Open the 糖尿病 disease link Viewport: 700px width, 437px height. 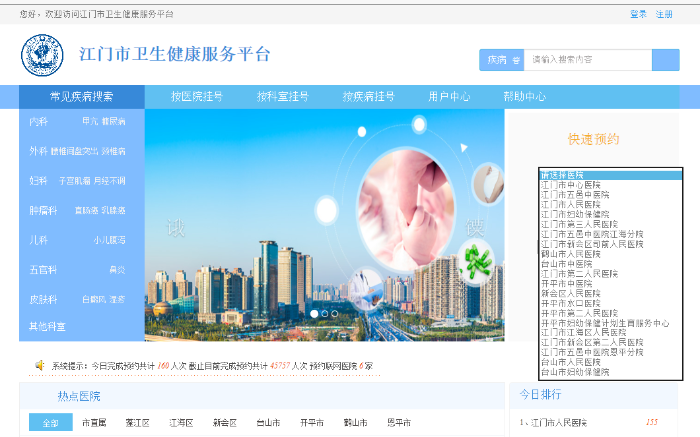[113, 121]
